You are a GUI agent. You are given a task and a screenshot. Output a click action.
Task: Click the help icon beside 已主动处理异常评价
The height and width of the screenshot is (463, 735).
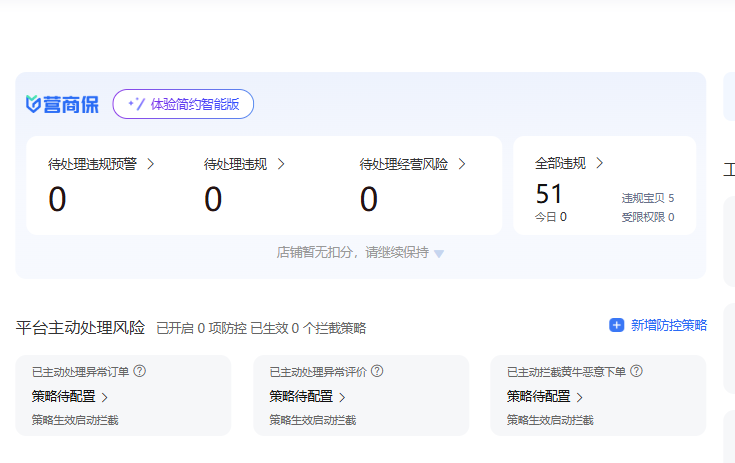377,371
